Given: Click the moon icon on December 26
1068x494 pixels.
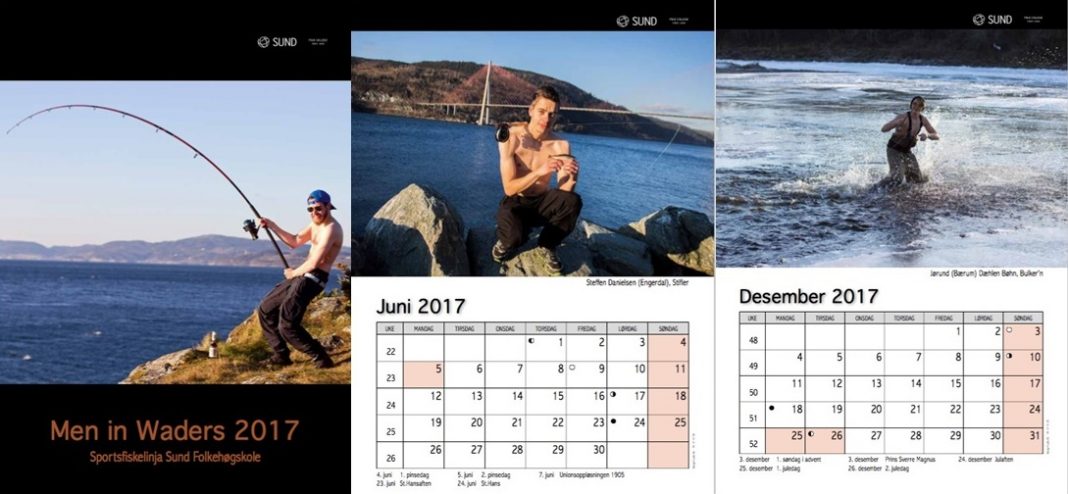Looking at the screenshot, I should (x=811, y=433).
